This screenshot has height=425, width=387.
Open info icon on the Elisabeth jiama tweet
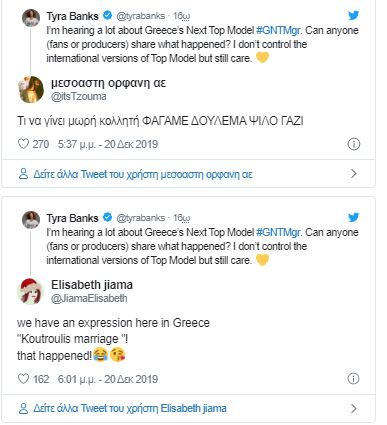click(354, 379)
